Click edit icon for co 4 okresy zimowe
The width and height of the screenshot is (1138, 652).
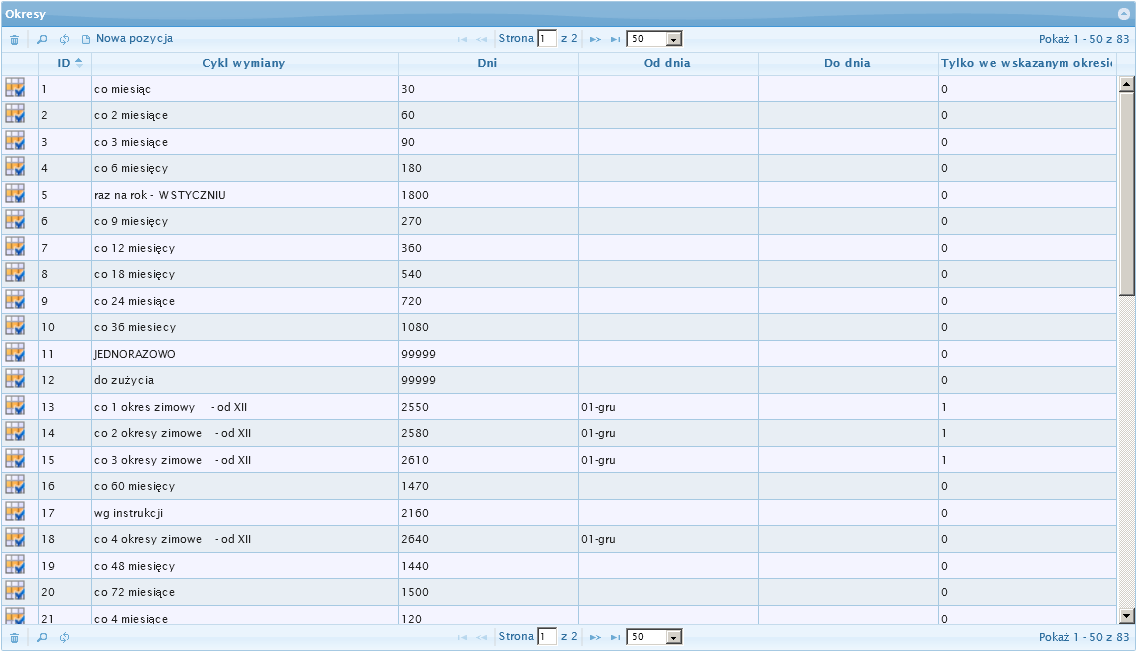(x=15, y=539)
